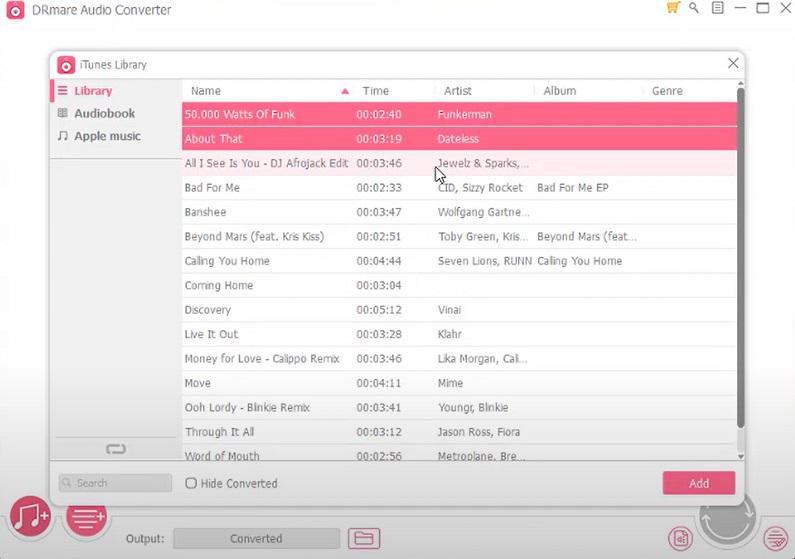Image resolution: width=795 pixels, height=559 pixels.
Task: Click the add music round button
Action: click(30, 516)
